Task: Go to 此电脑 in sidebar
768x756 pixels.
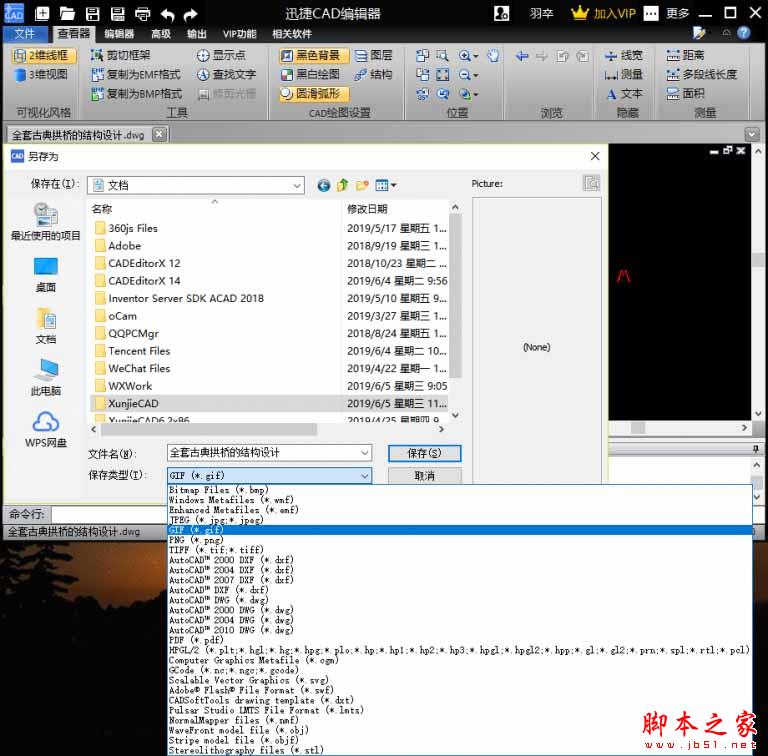Action: (x=46, y=377)
